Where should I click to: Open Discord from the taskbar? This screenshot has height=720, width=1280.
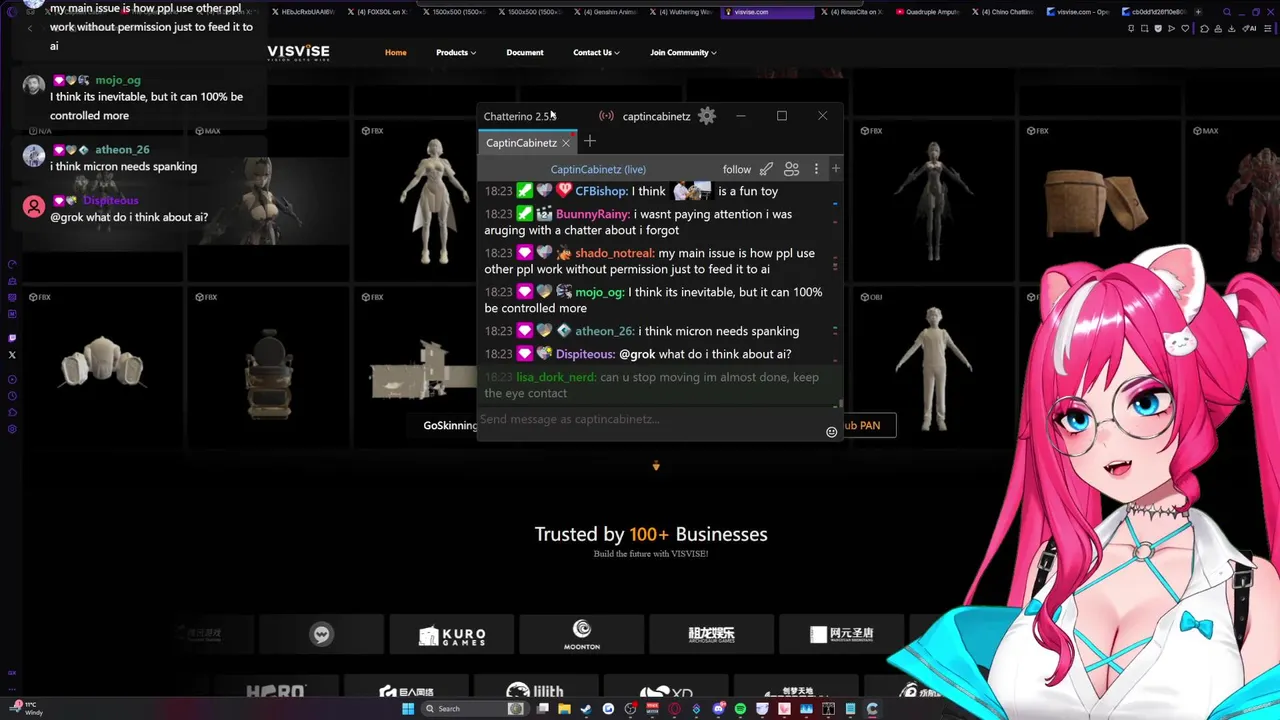[x=718, y=709]
